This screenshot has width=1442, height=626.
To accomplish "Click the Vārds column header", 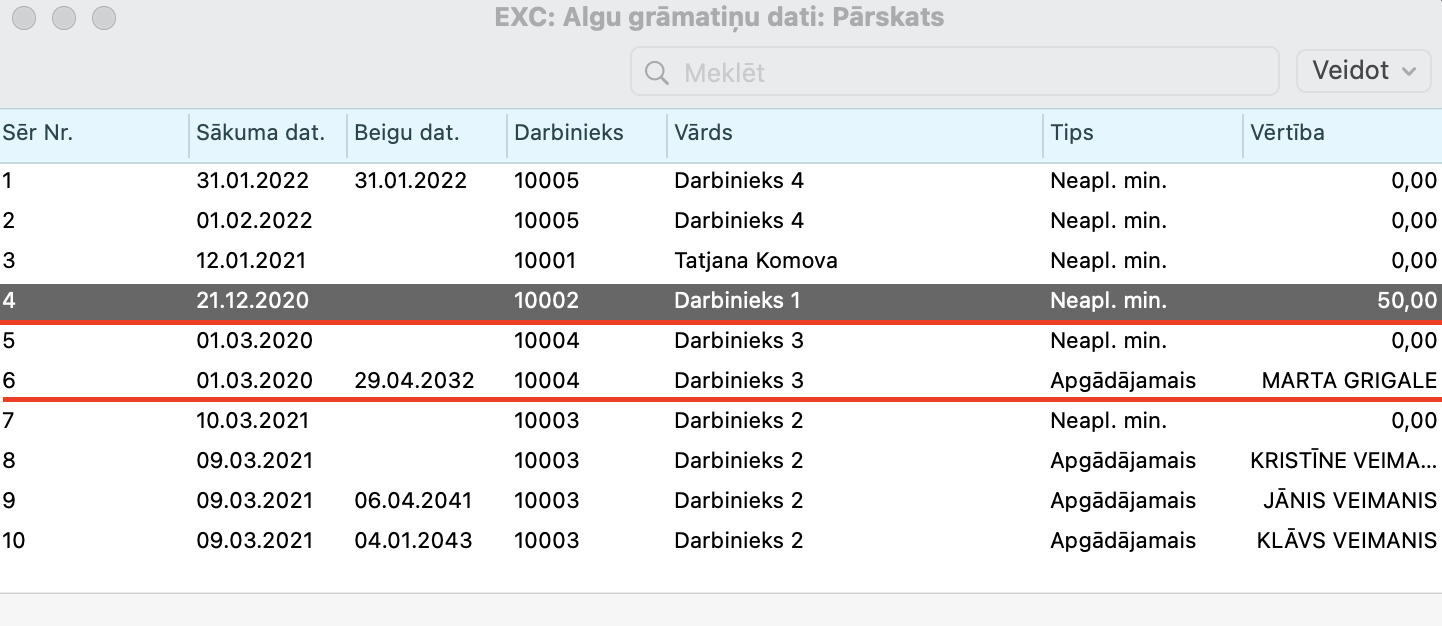I will (x=703, y=133).
